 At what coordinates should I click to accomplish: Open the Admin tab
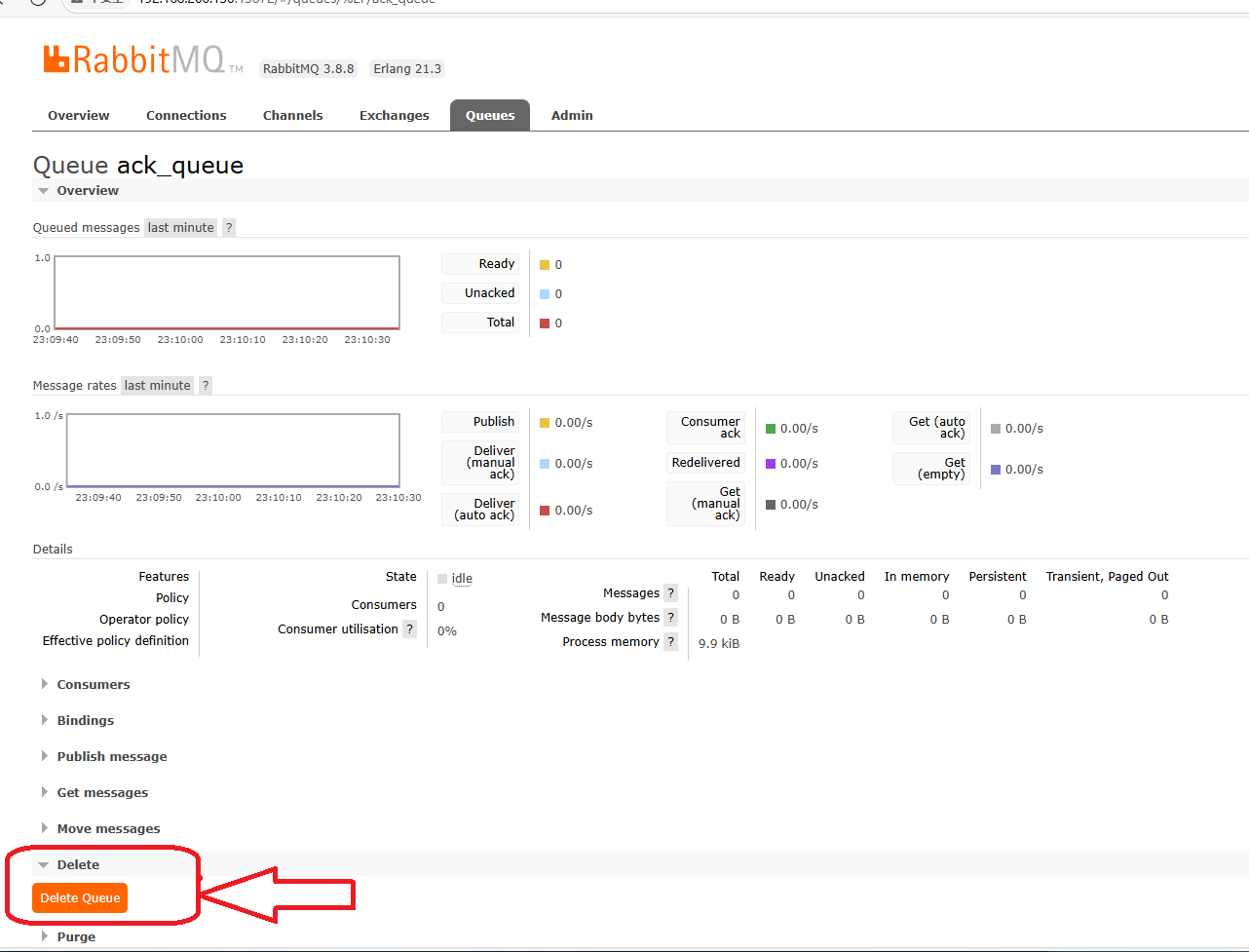(x=572, y=115)
